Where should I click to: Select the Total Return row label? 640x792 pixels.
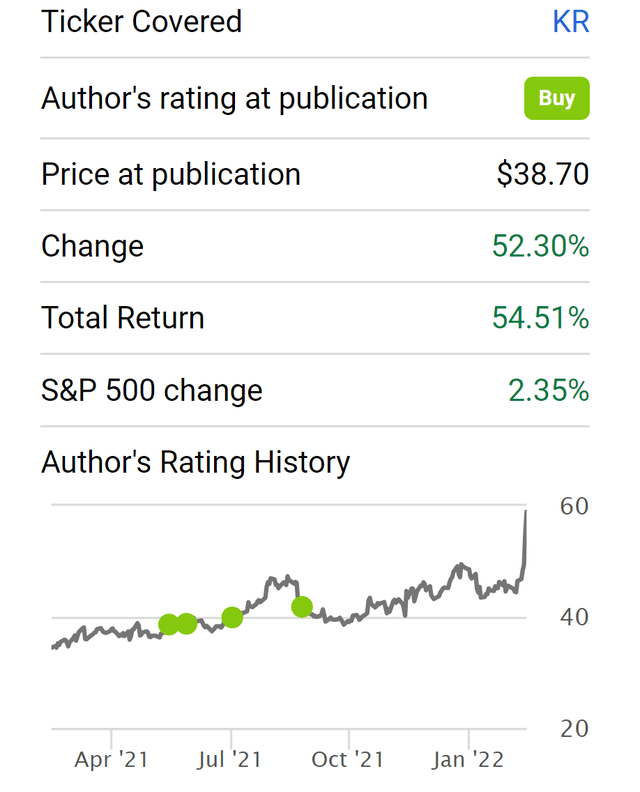(x=123, y=318)
